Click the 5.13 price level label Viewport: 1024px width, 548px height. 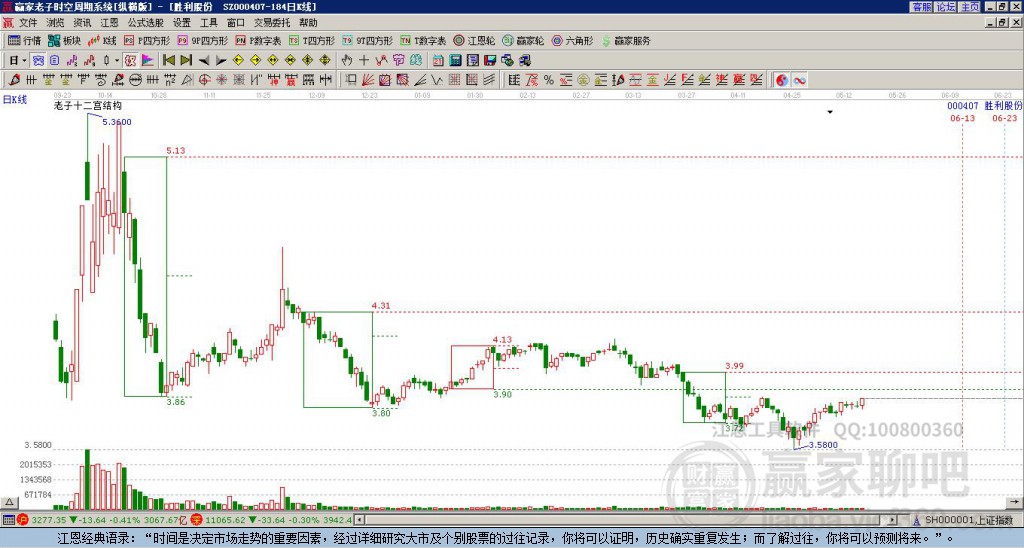176,150
